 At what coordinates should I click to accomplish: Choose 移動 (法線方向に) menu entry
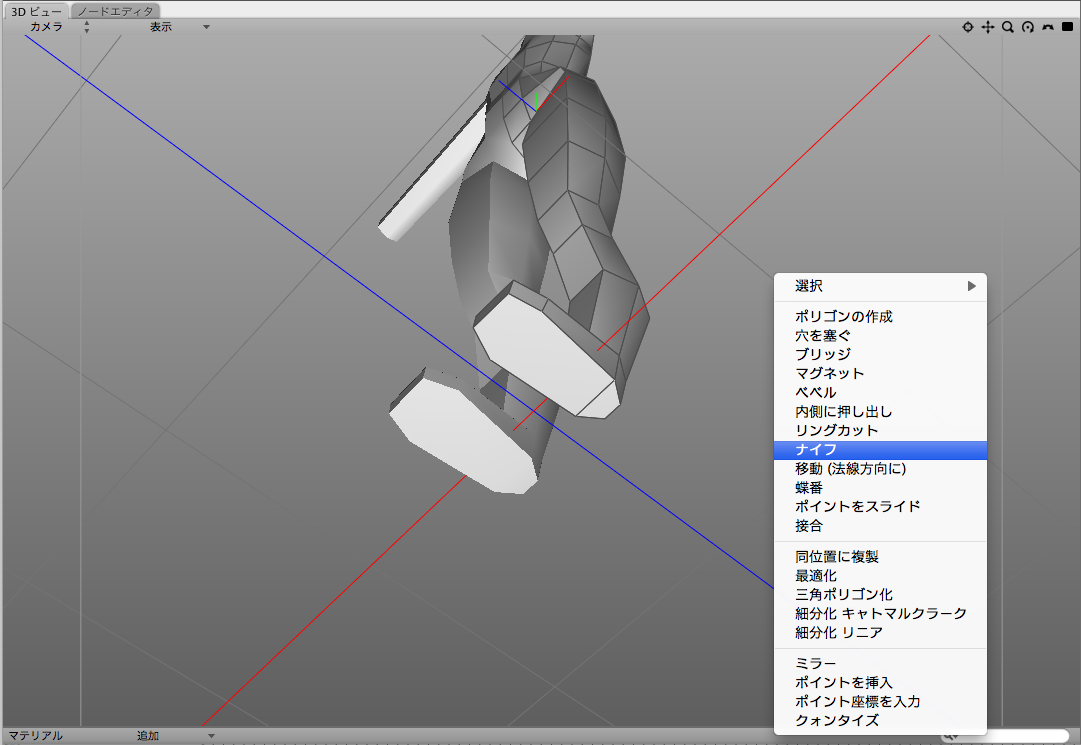880,469
